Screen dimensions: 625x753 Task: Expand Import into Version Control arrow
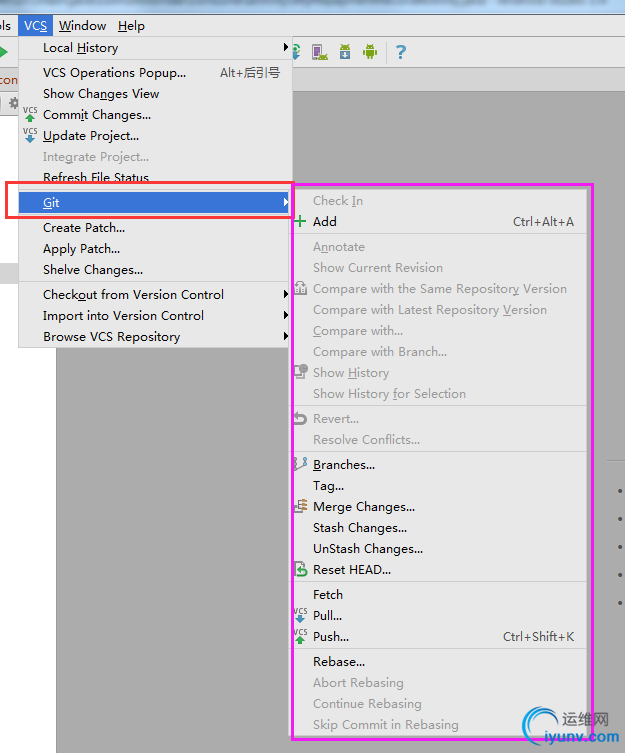point(285,315)
